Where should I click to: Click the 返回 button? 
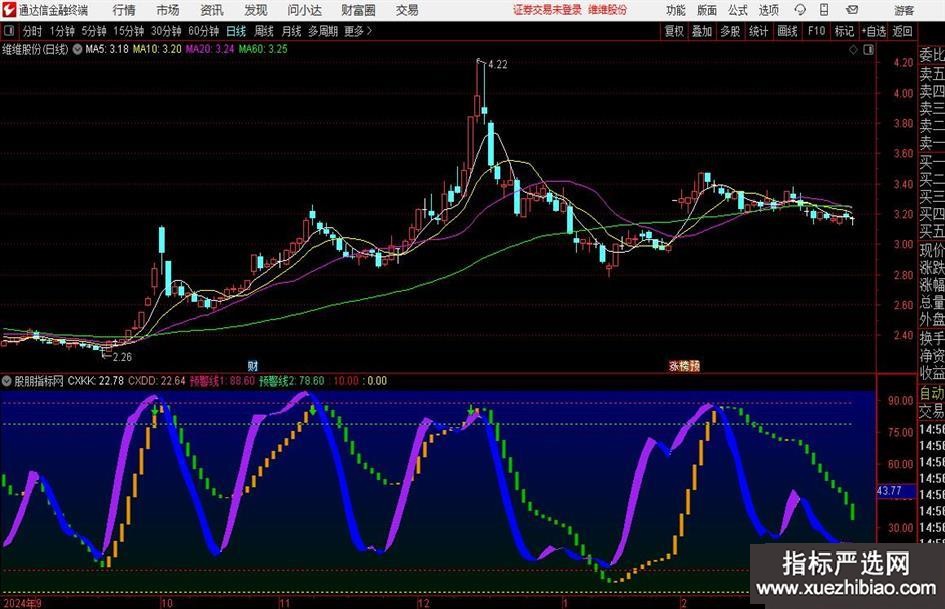click(902, 31)
